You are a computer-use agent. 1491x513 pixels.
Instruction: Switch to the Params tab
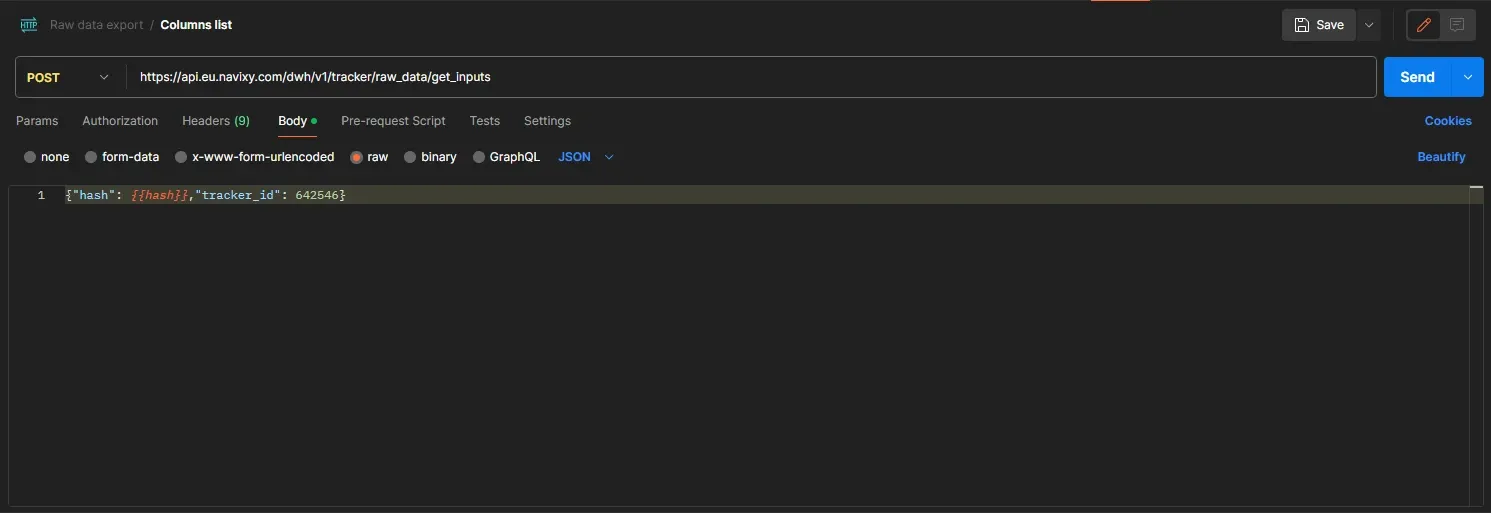pyautogui.click(x=37, y=121)
